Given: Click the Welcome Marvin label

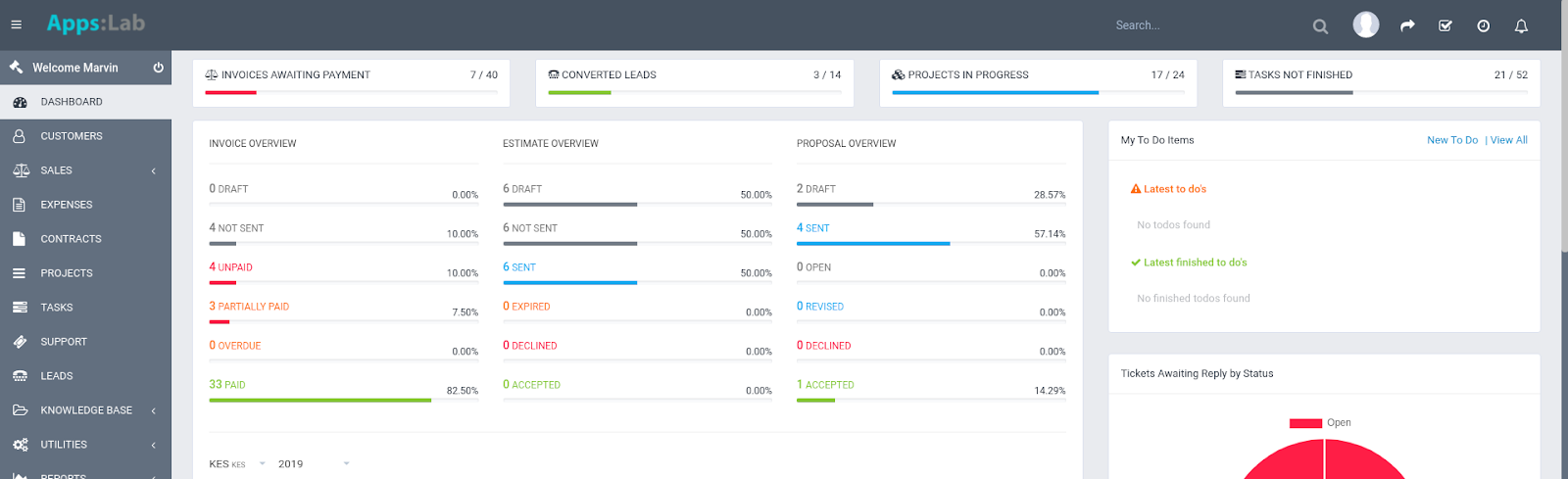Looking at the screenshot, I should point(75,68).
